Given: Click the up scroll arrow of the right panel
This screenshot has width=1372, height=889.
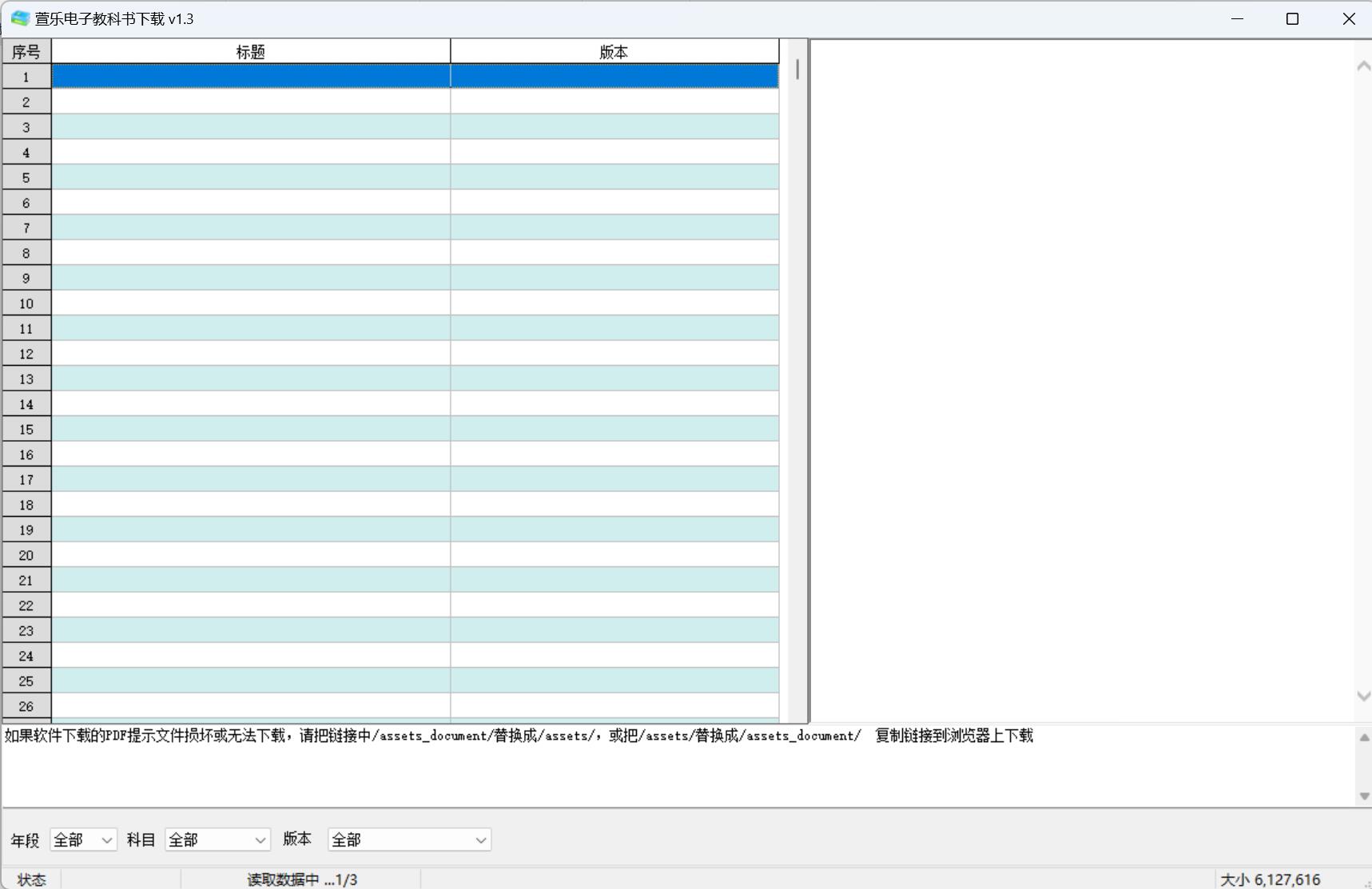Looking at the screenshot, I should pyautogui.click(x=1362, y=66).
